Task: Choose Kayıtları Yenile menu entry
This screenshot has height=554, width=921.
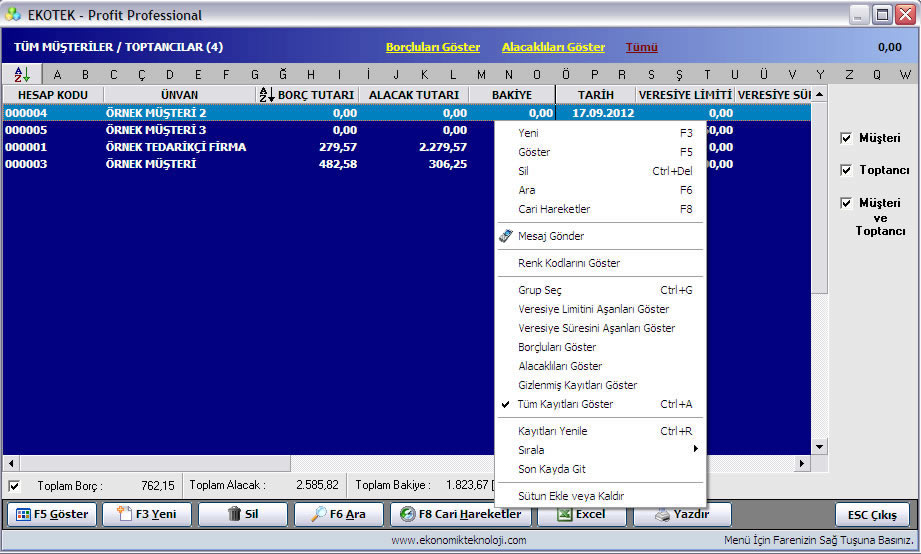Action: pyautogui.click(x=600, y=431)
